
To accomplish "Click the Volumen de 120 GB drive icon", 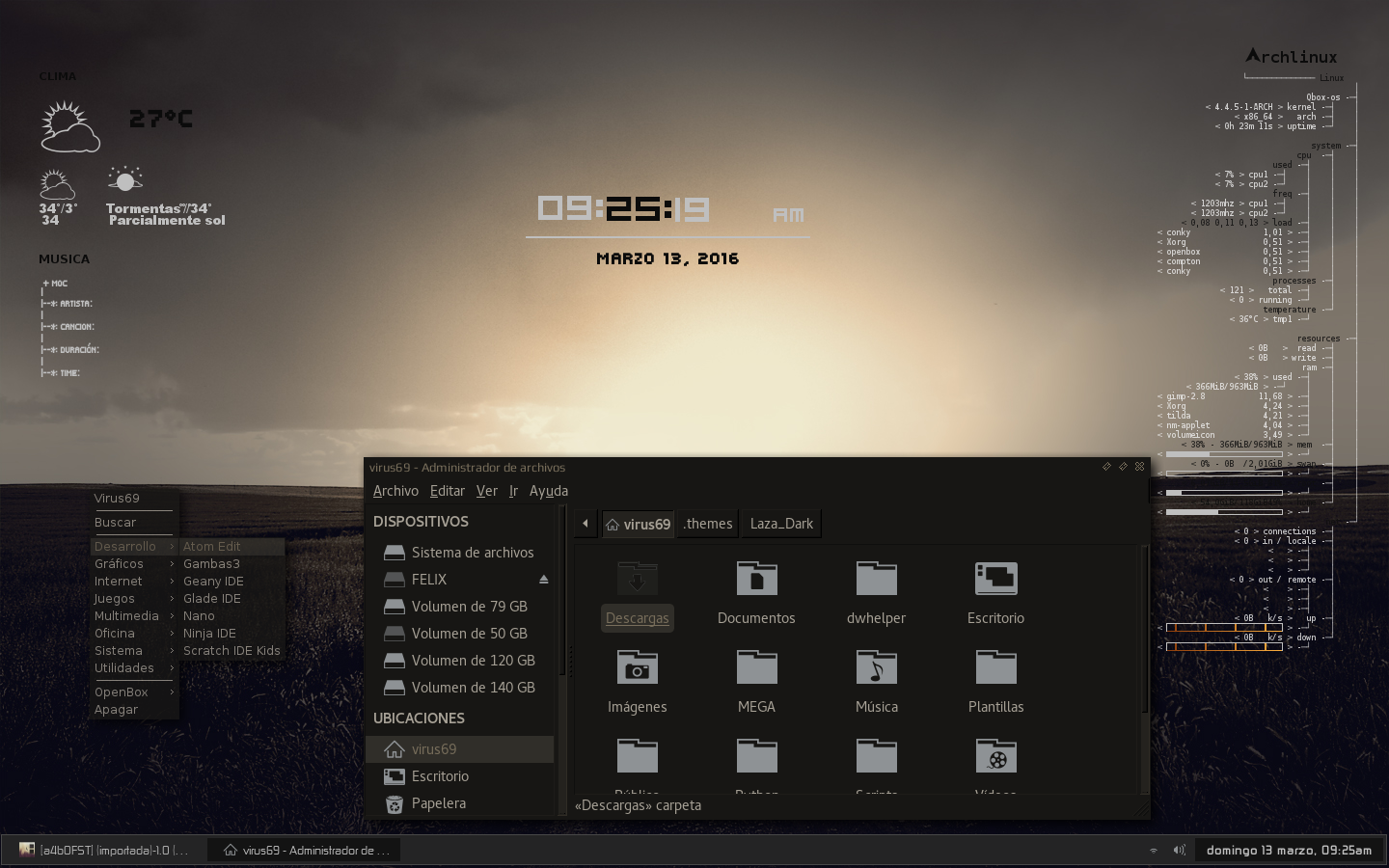I will (394, 661).
